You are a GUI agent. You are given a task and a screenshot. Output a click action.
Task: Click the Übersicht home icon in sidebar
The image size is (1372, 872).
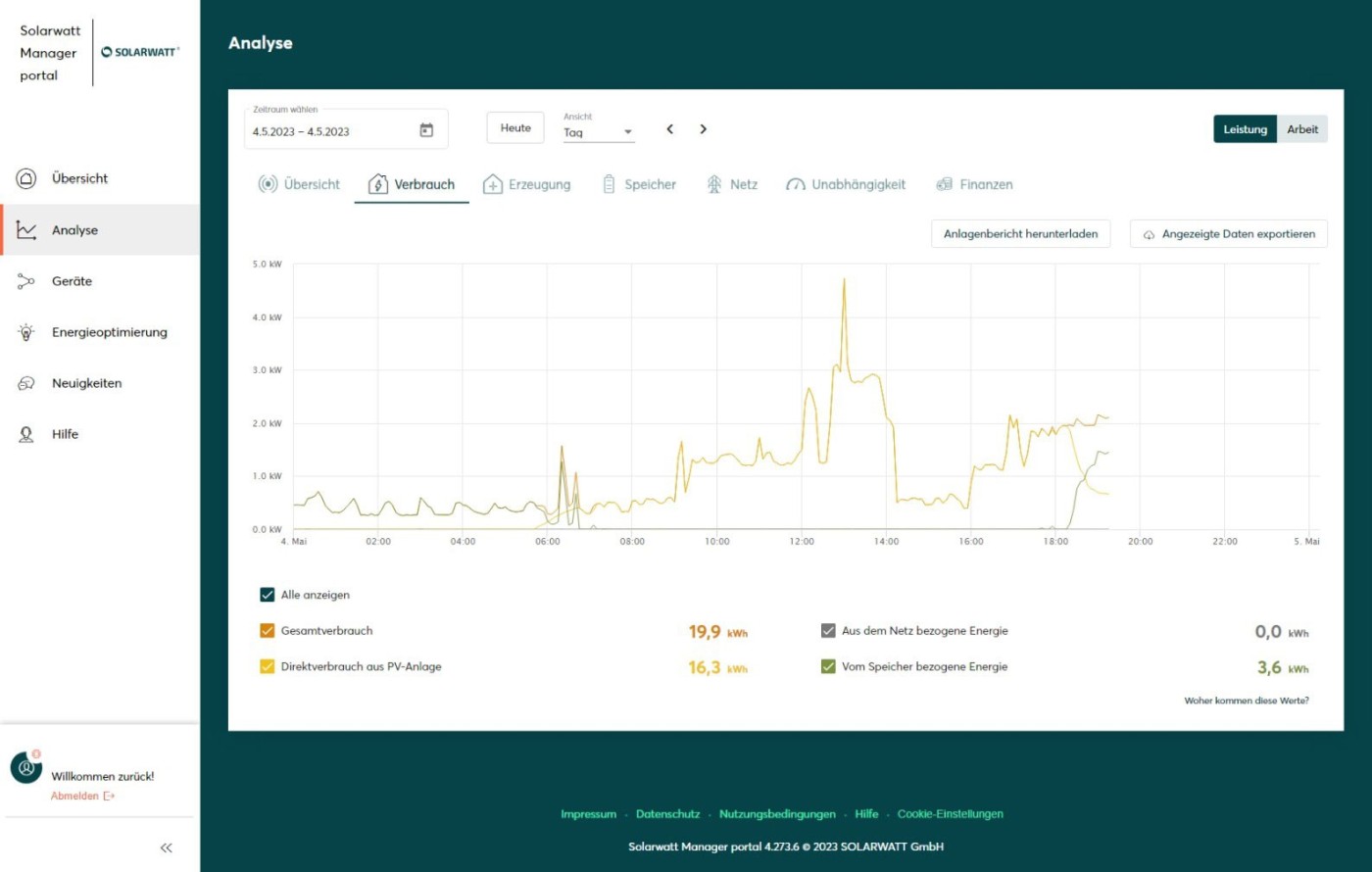click(x=26, y=178)
